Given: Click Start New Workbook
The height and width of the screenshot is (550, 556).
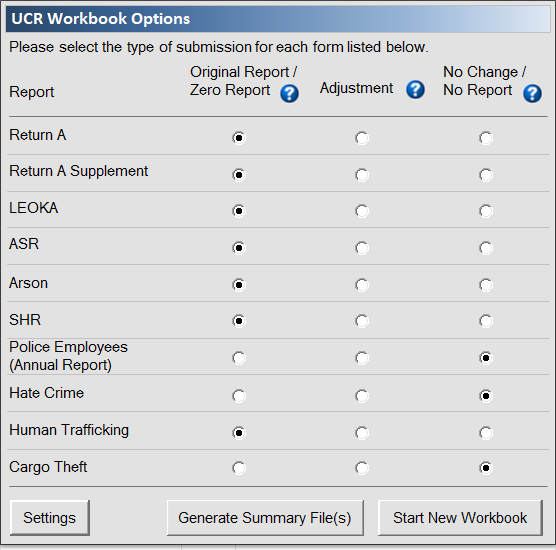Looking at the screenshot, I should click(460, 518).
